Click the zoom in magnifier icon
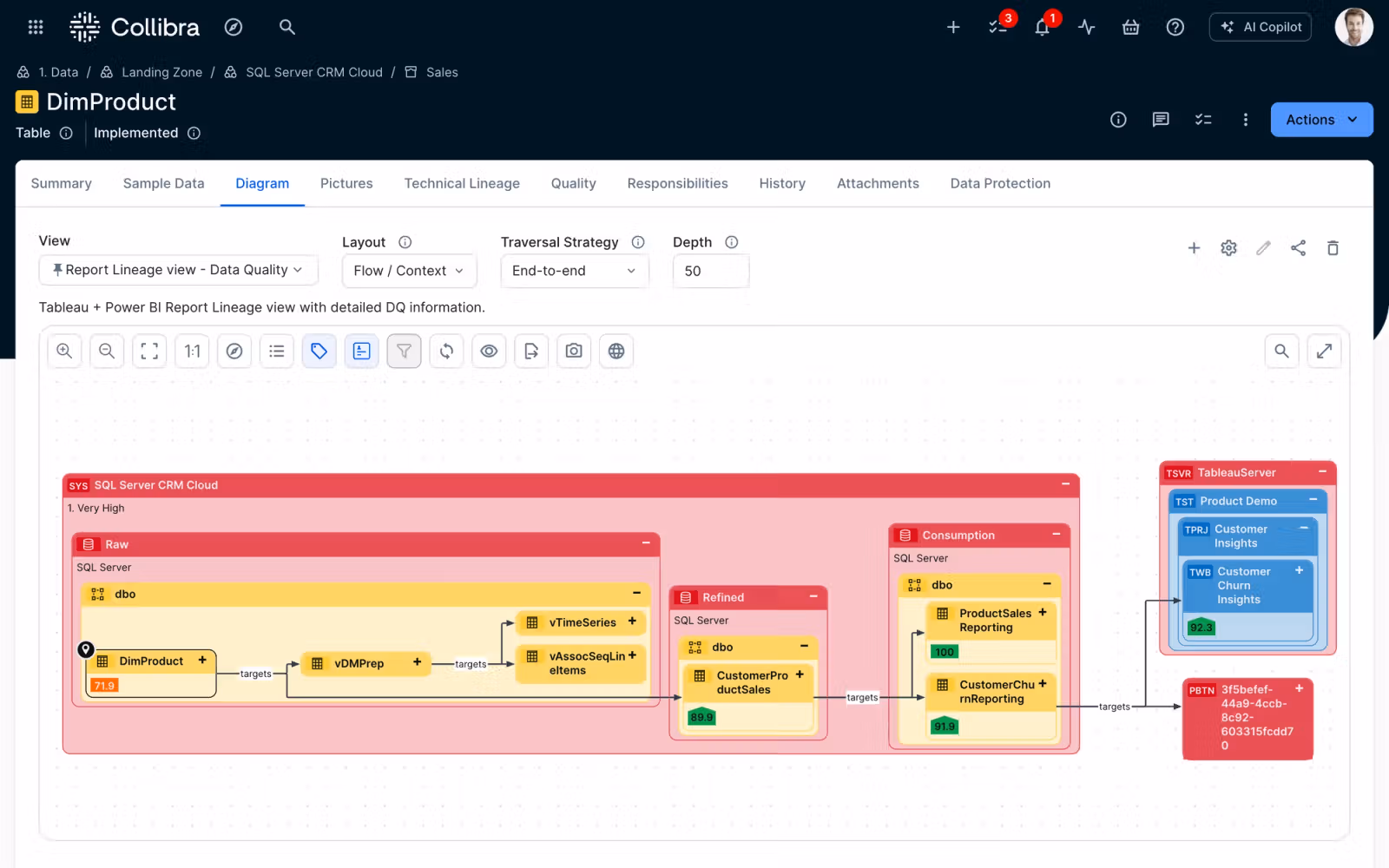Viewport: 1389px width, 868px height. pyautogui.click(x=64, y=352)
